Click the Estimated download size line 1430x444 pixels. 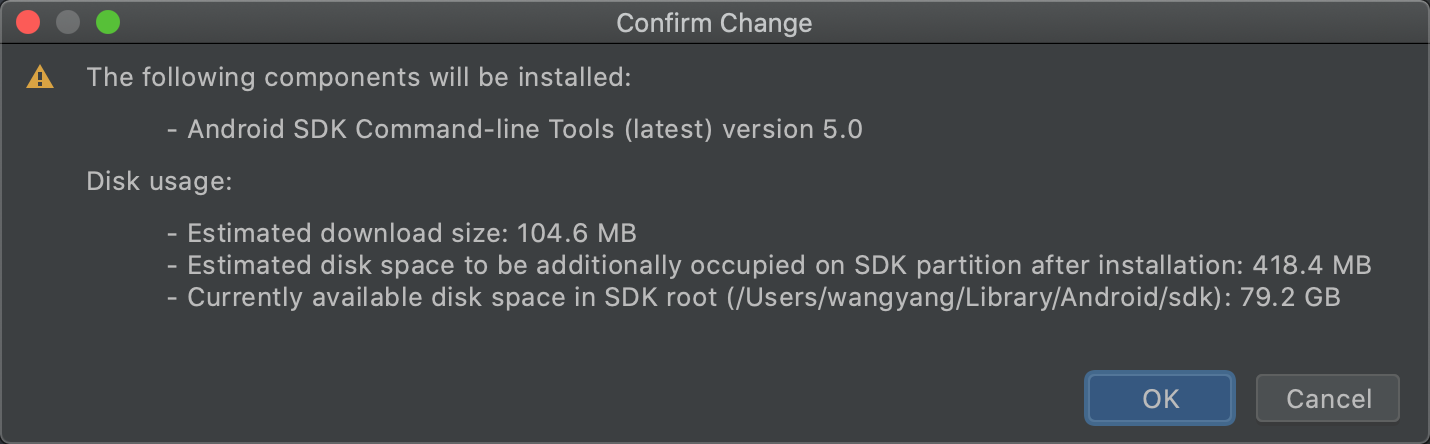coord(402,234)
